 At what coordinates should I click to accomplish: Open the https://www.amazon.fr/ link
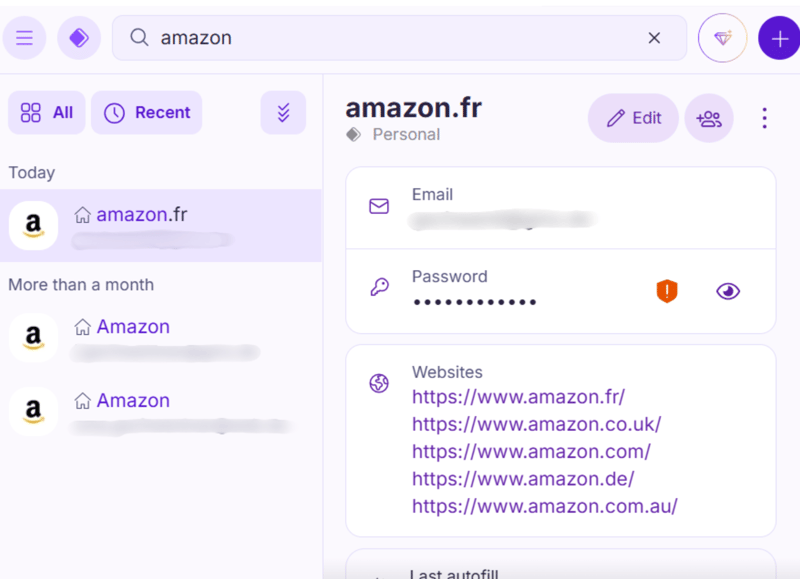[518, 397]
